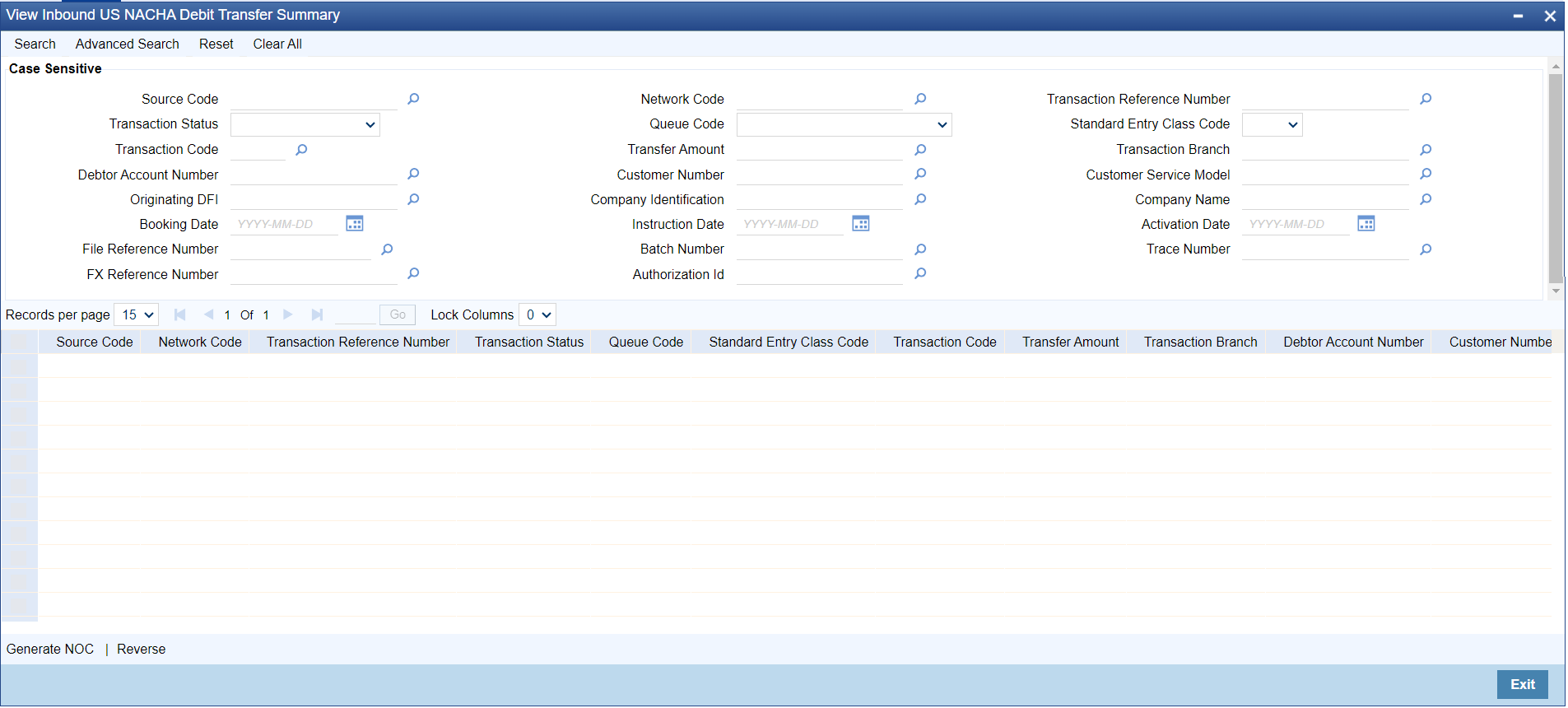Open the Transaction Code lookup search icon
1568x708 pixels.
tap(301, 150)
